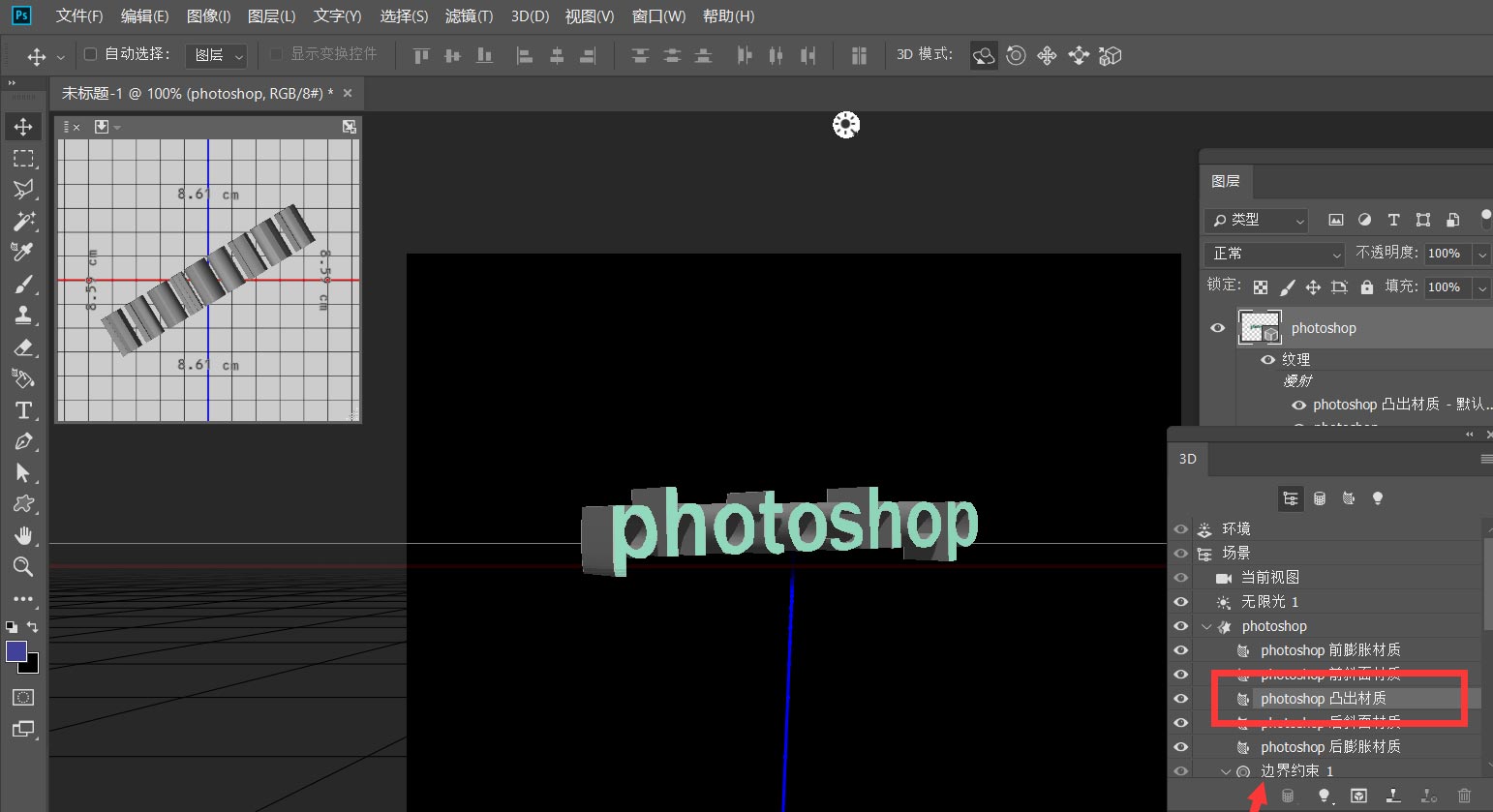Select the photoshop 凸出材质 material entry
The image size is (1493, 812).
click(1325, 698)
